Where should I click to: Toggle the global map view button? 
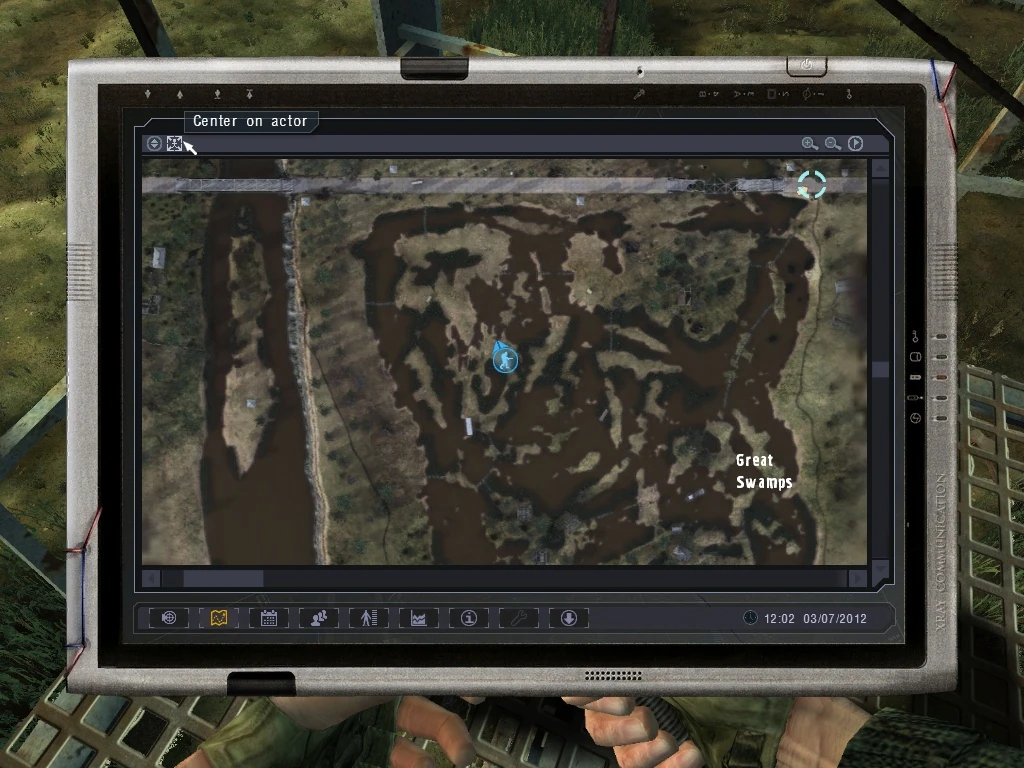[x=154, y=144]
